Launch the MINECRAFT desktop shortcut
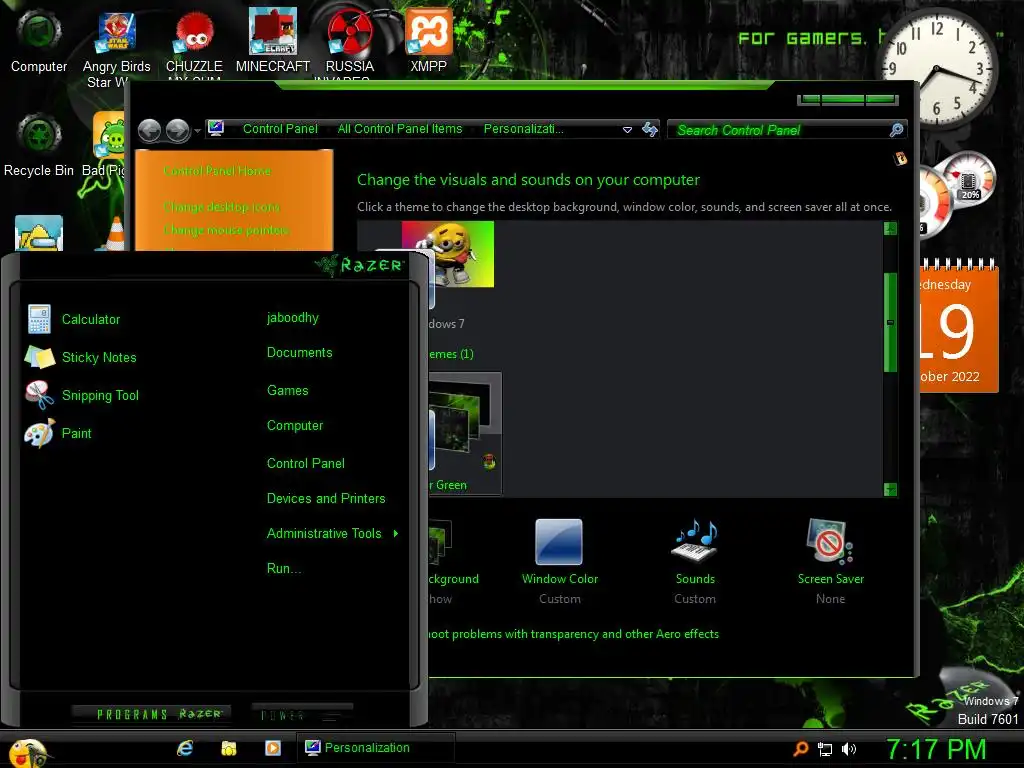This screenshot has height=768, width=1024. [x=272, y=40]
